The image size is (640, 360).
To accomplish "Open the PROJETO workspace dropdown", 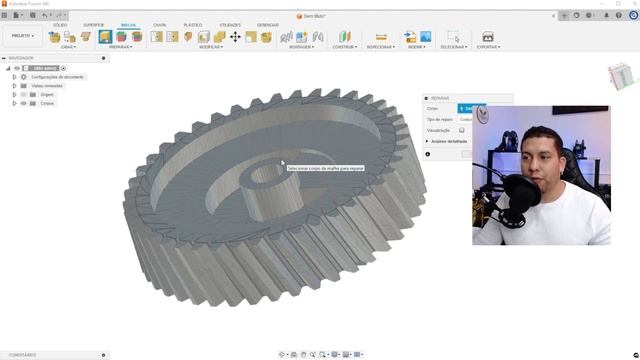I will (22, 36).
